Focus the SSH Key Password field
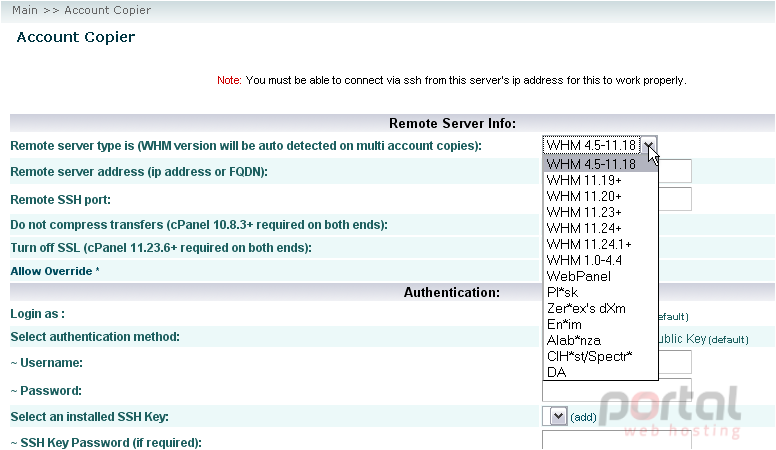Viewport: 776px width, 450px height. point(617,440)
